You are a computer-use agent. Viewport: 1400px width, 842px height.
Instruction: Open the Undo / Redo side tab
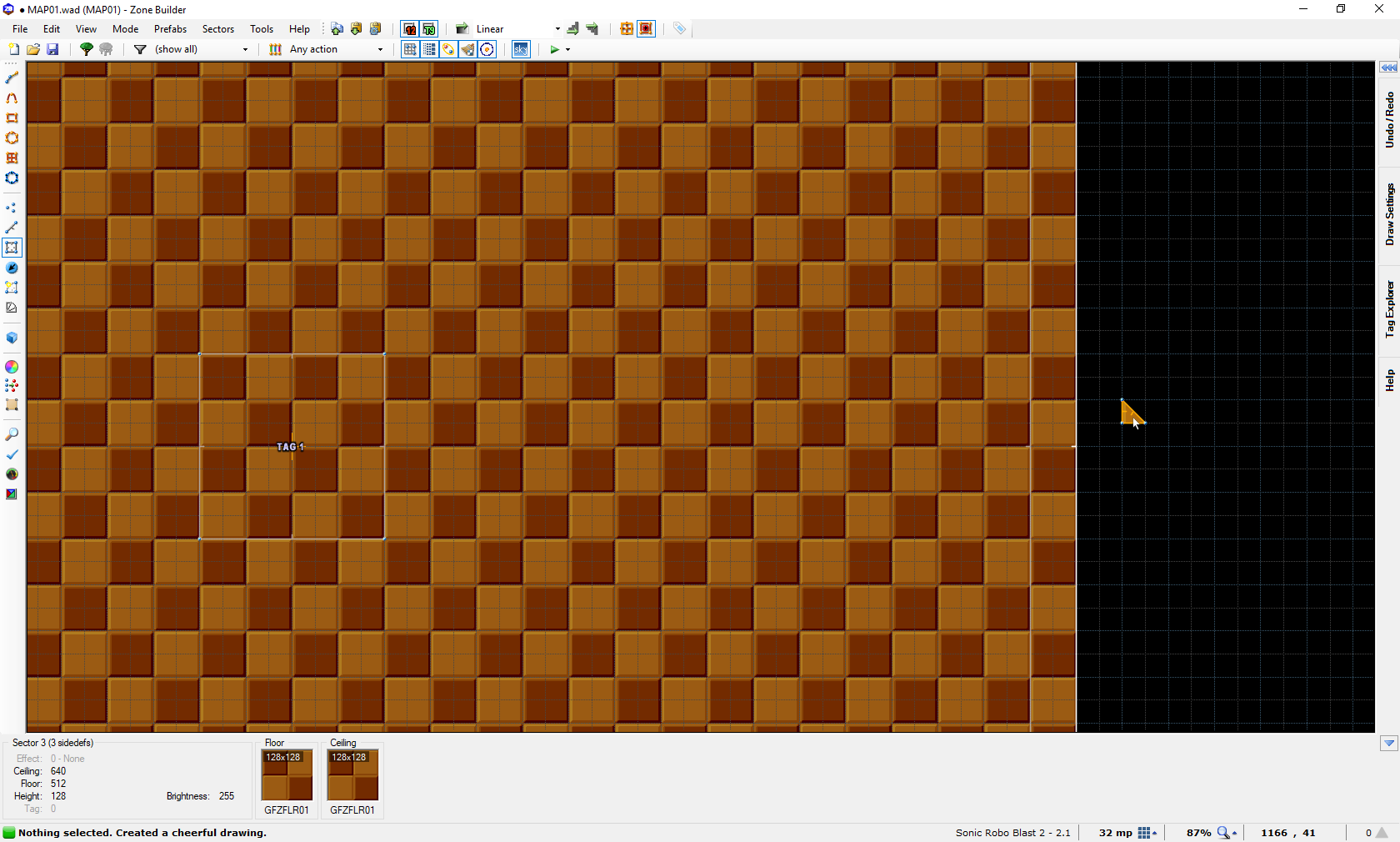(x=1389, y=120)
